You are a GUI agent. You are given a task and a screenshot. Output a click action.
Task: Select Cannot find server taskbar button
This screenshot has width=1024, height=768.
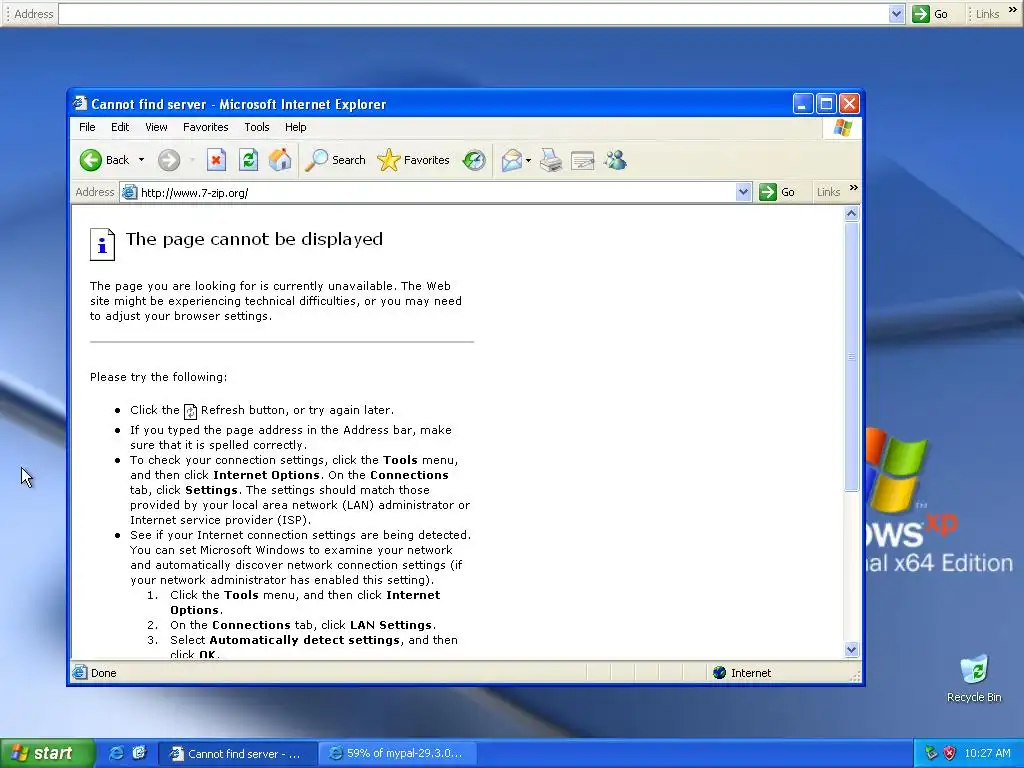[x=238, y=754]
